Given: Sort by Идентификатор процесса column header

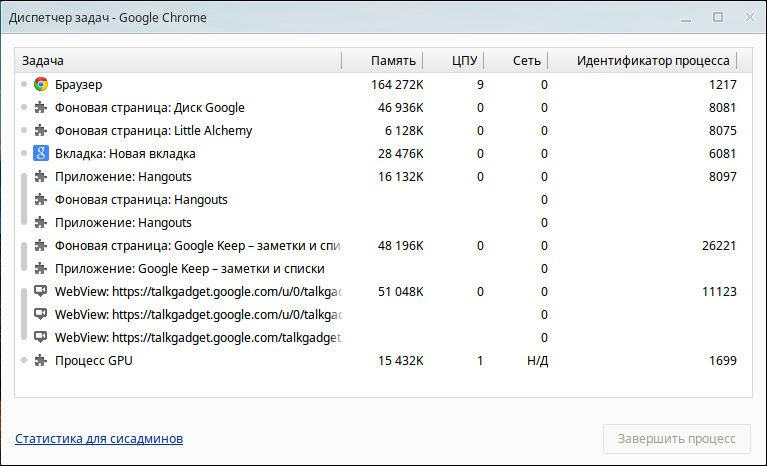Looking at the screenshot, I should (642, 61).
